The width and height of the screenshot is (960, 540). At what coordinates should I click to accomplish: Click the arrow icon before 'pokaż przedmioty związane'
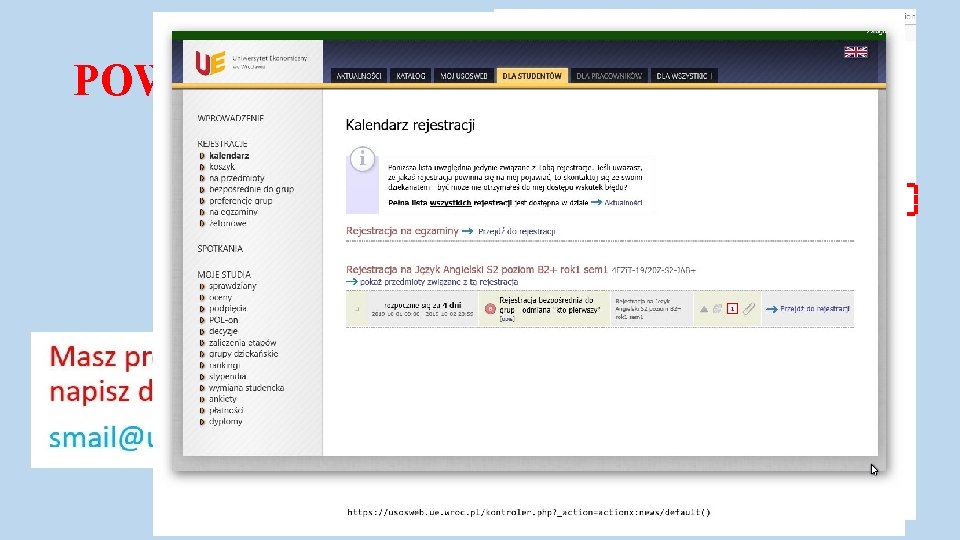(x=351, y=282)
